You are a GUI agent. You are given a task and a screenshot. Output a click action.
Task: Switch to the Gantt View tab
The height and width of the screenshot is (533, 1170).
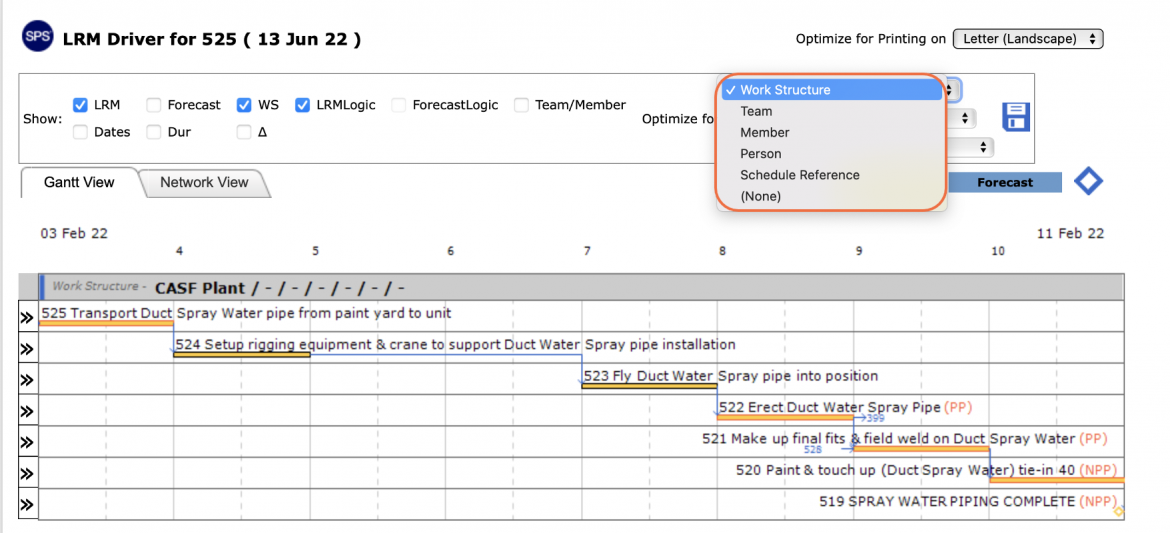[x=79, y=182]
